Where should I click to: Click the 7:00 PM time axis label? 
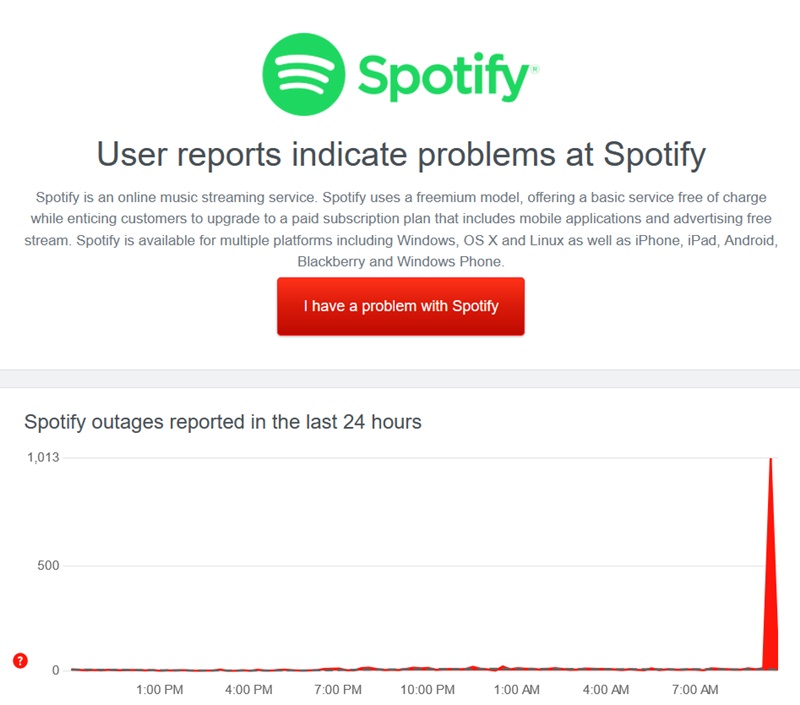(338, 690)
